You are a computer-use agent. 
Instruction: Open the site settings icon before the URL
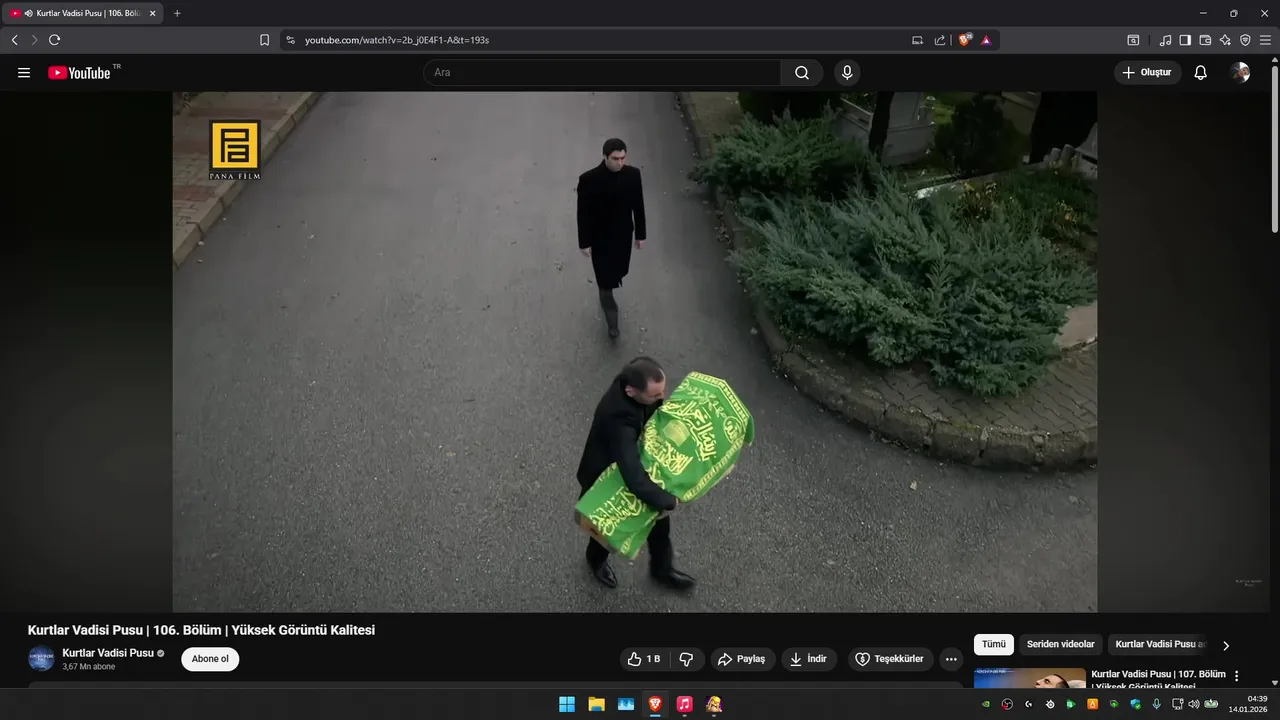[x=291, y=40]
